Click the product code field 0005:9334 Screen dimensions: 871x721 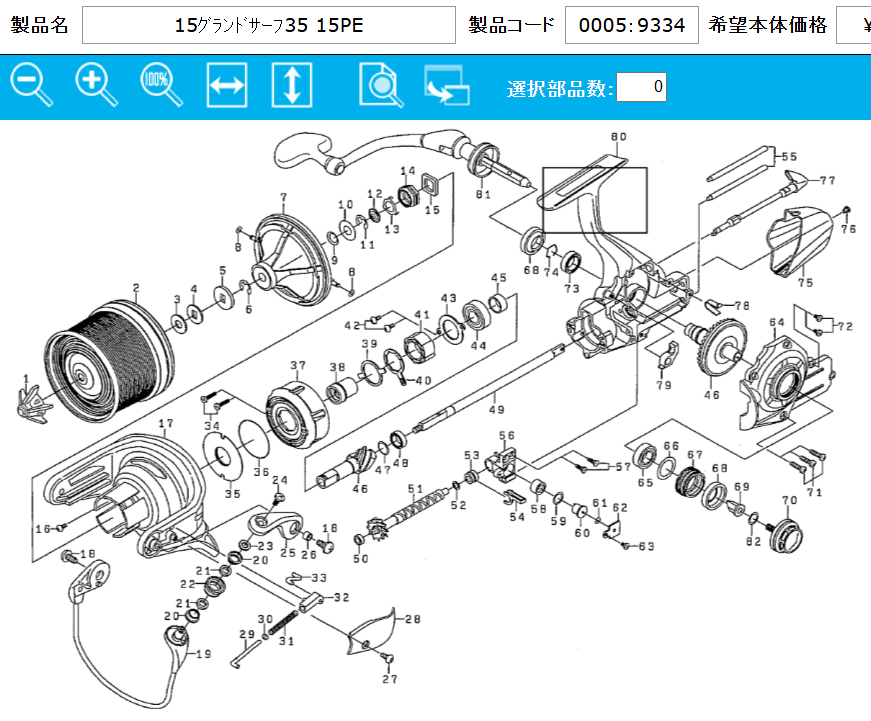pyautogui.click(x=632, y=25)
